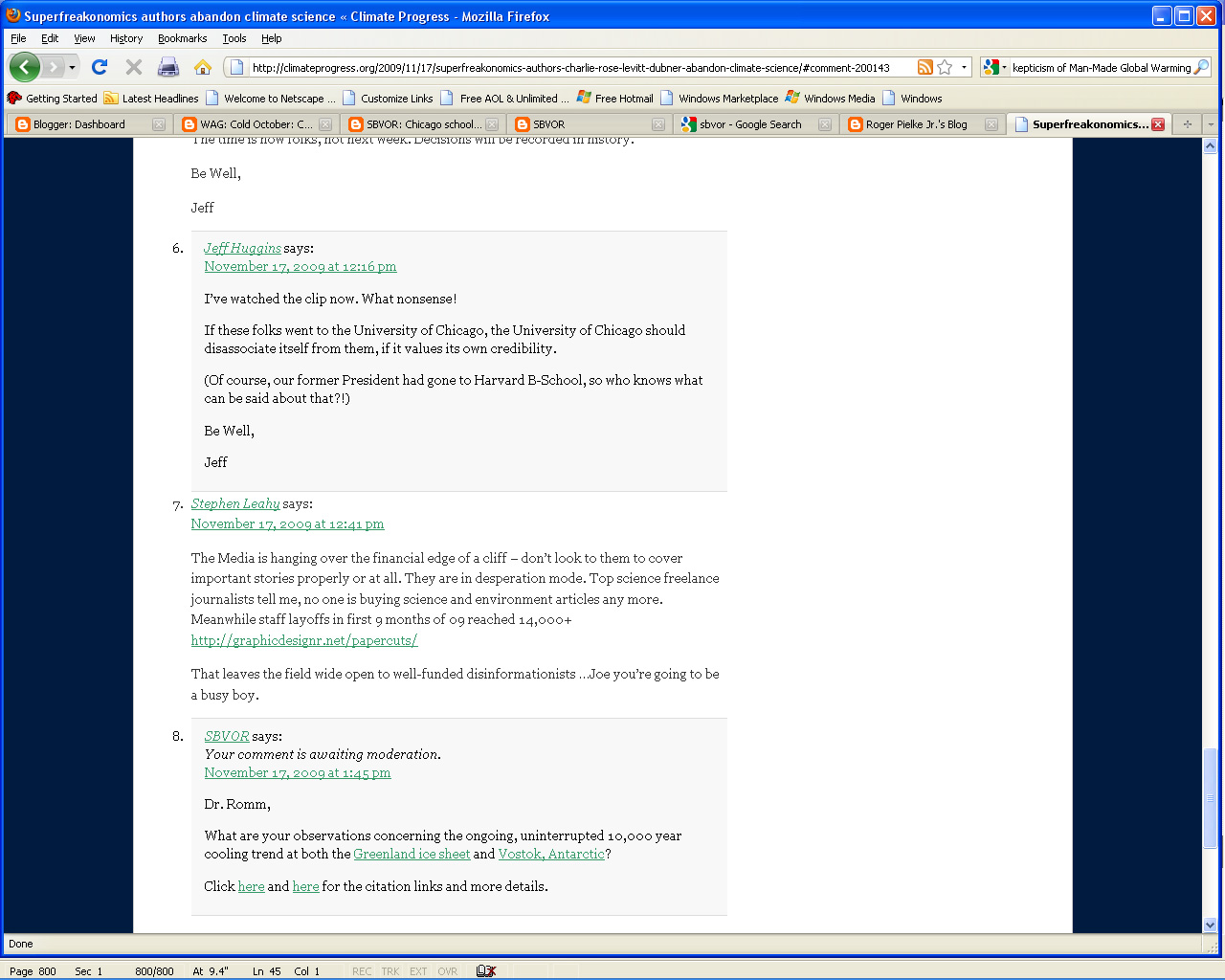Click the second 'here' citation link

click(305, 887)
